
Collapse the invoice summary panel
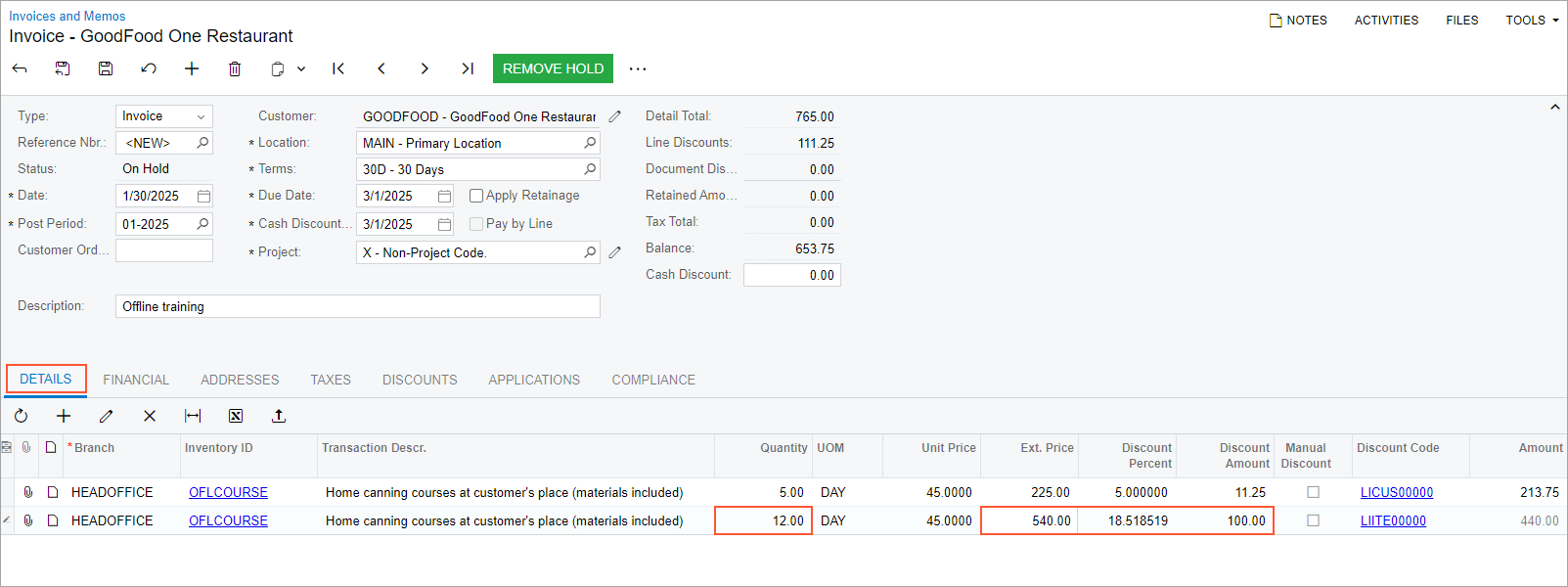tap(1554, 108)
